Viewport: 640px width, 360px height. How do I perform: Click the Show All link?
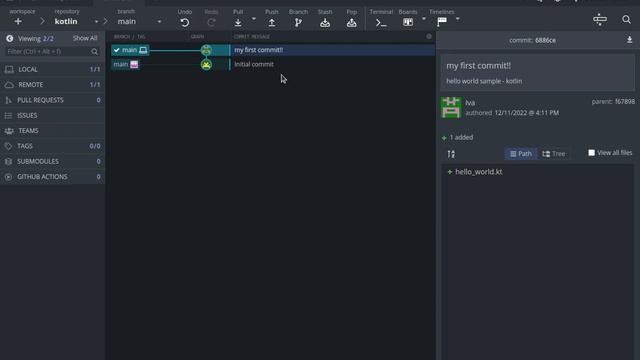coord(85,38)
